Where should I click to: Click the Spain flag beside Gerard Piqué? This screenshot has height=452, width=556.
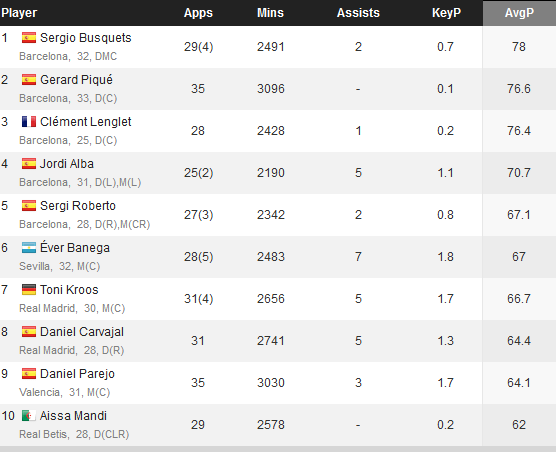[29, 79]
